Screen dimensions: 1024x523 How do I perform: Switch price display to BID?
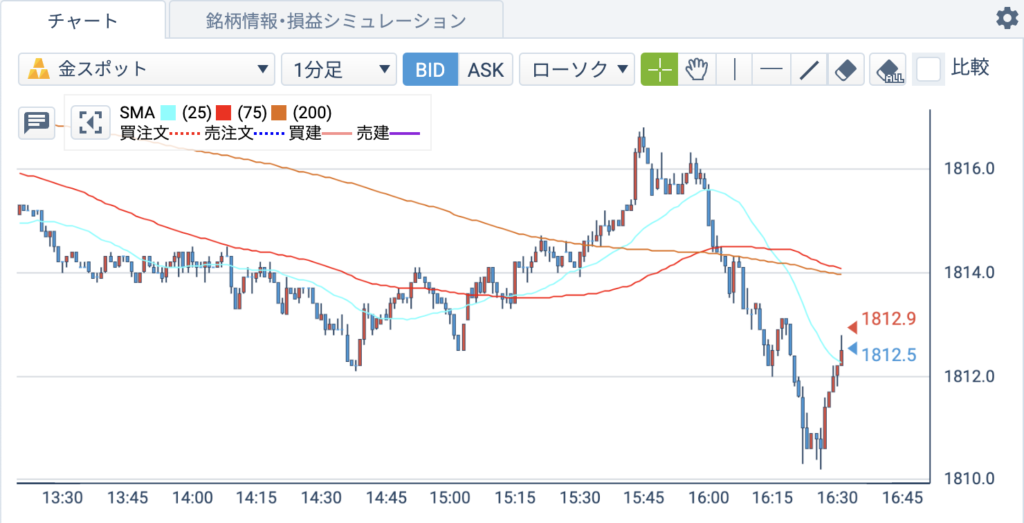[430, 69]
